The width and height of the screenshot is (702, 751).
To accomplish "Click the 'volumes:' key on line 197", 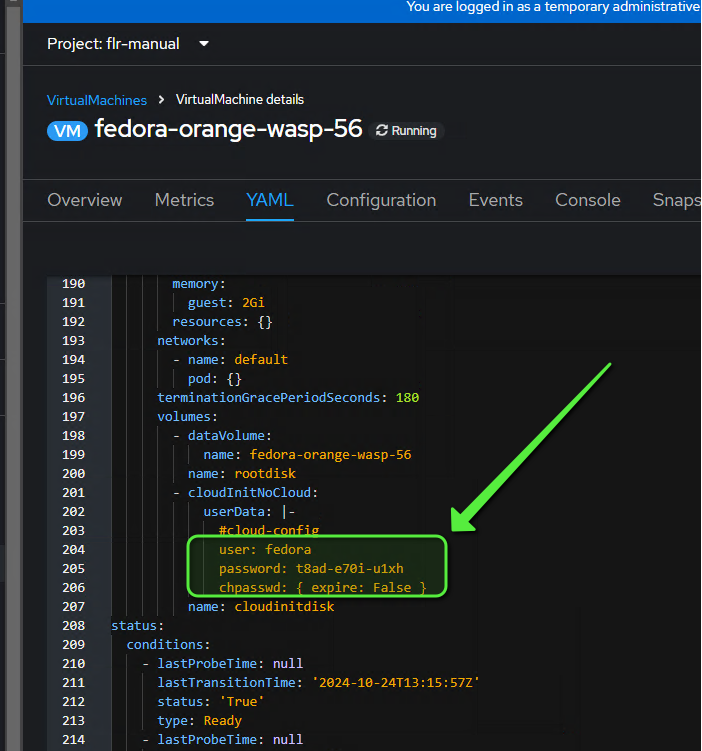I will [188, 417].
